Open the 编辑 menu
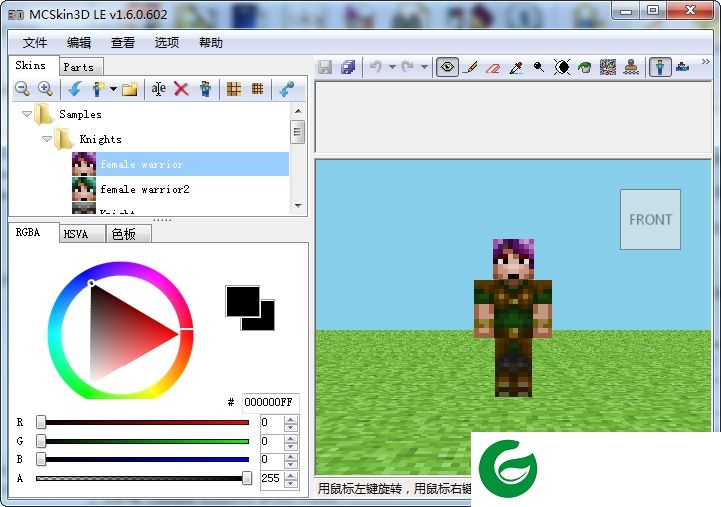Screen dimensions: 721x507 pyautogui.click(x=79, y=43)
